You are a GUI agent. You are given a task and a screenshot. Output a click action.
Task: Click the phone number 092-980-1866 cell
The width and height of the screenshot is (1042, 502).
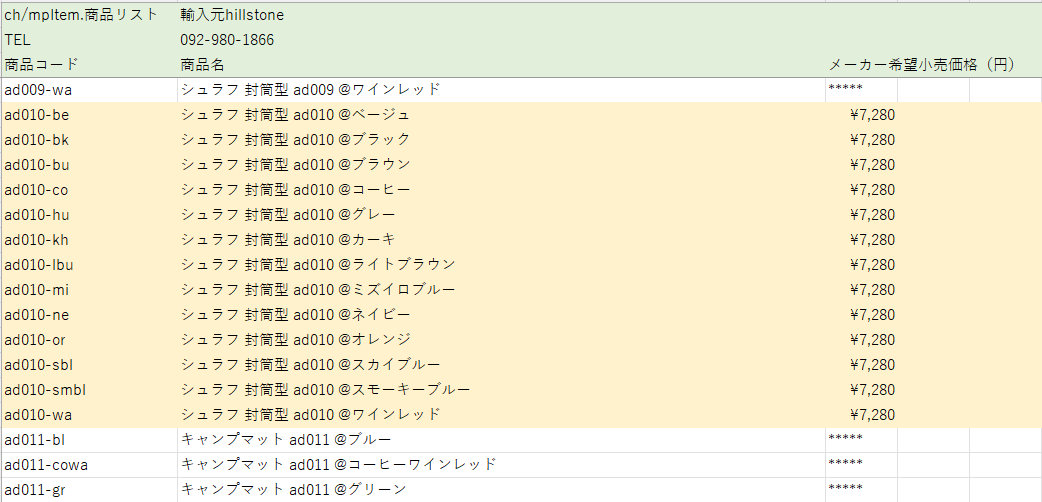click(227, 40)
